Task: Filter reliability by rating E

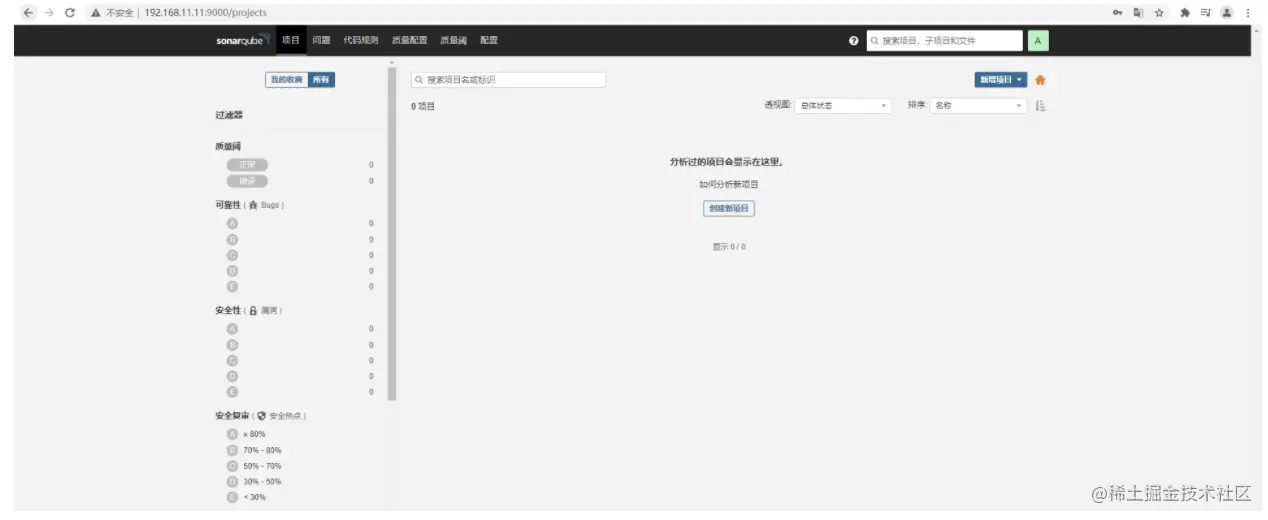Action: (x=233, y=286)
